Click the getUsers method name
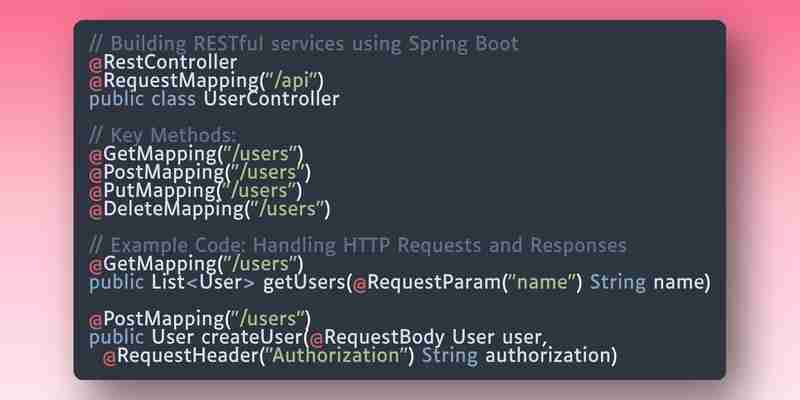800x400 pixels. 304,283
